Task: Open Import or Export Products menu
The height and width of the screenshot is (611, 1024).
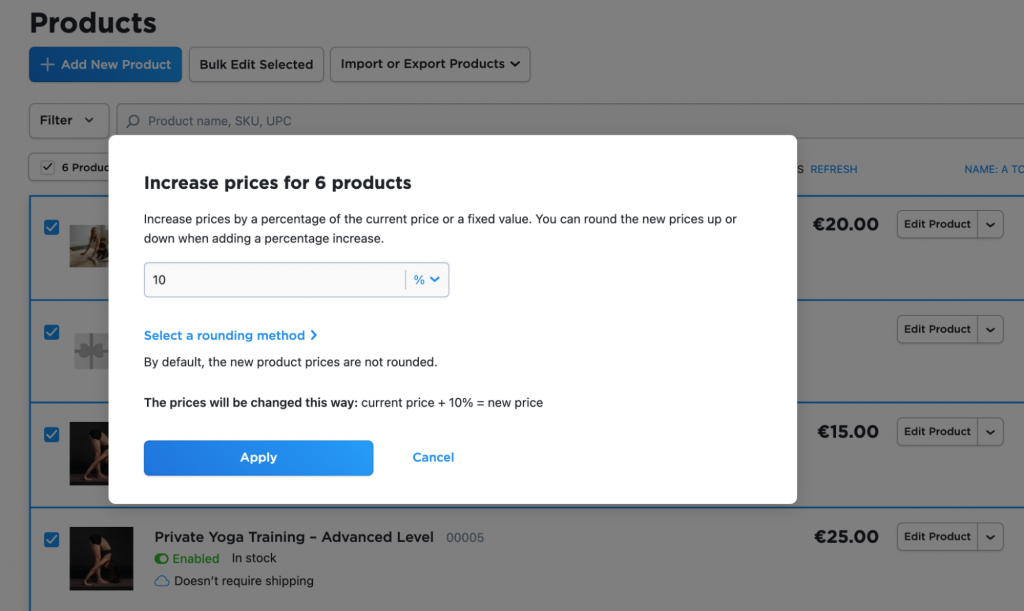Action: coord(430,64)
